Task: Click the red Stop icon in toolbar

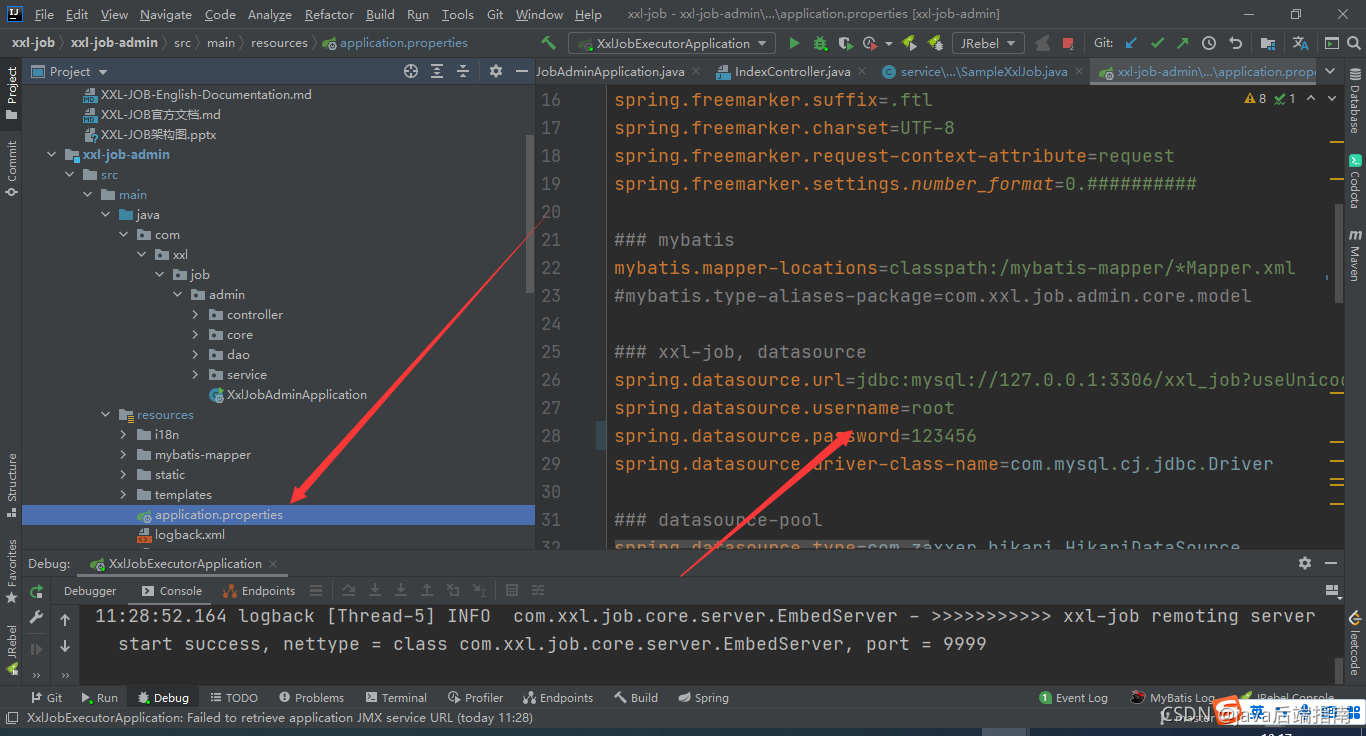Action: click(1068, 43)
